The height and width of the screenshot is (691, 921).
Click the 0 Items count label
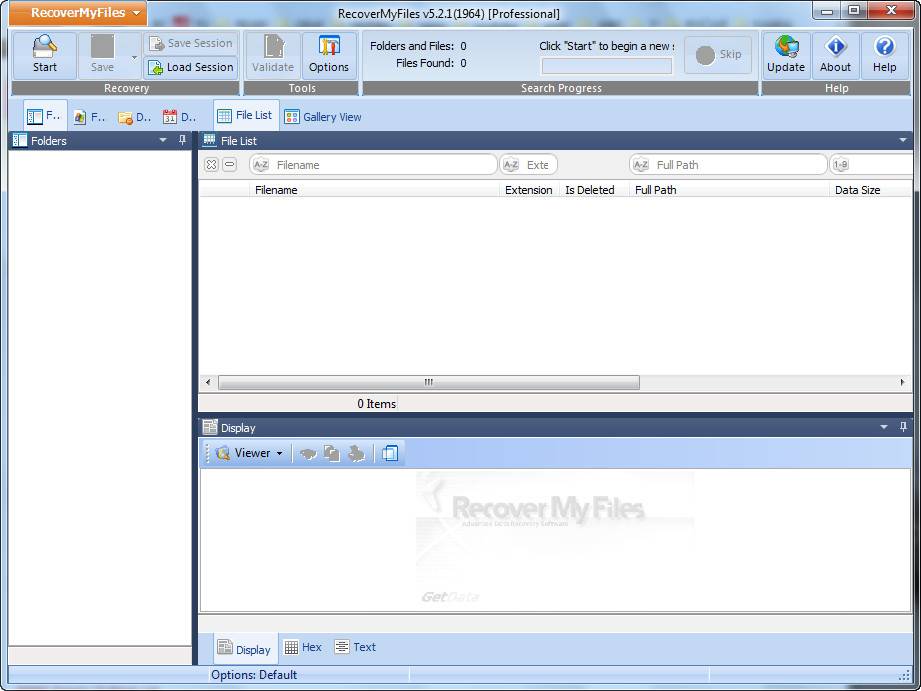377,404
